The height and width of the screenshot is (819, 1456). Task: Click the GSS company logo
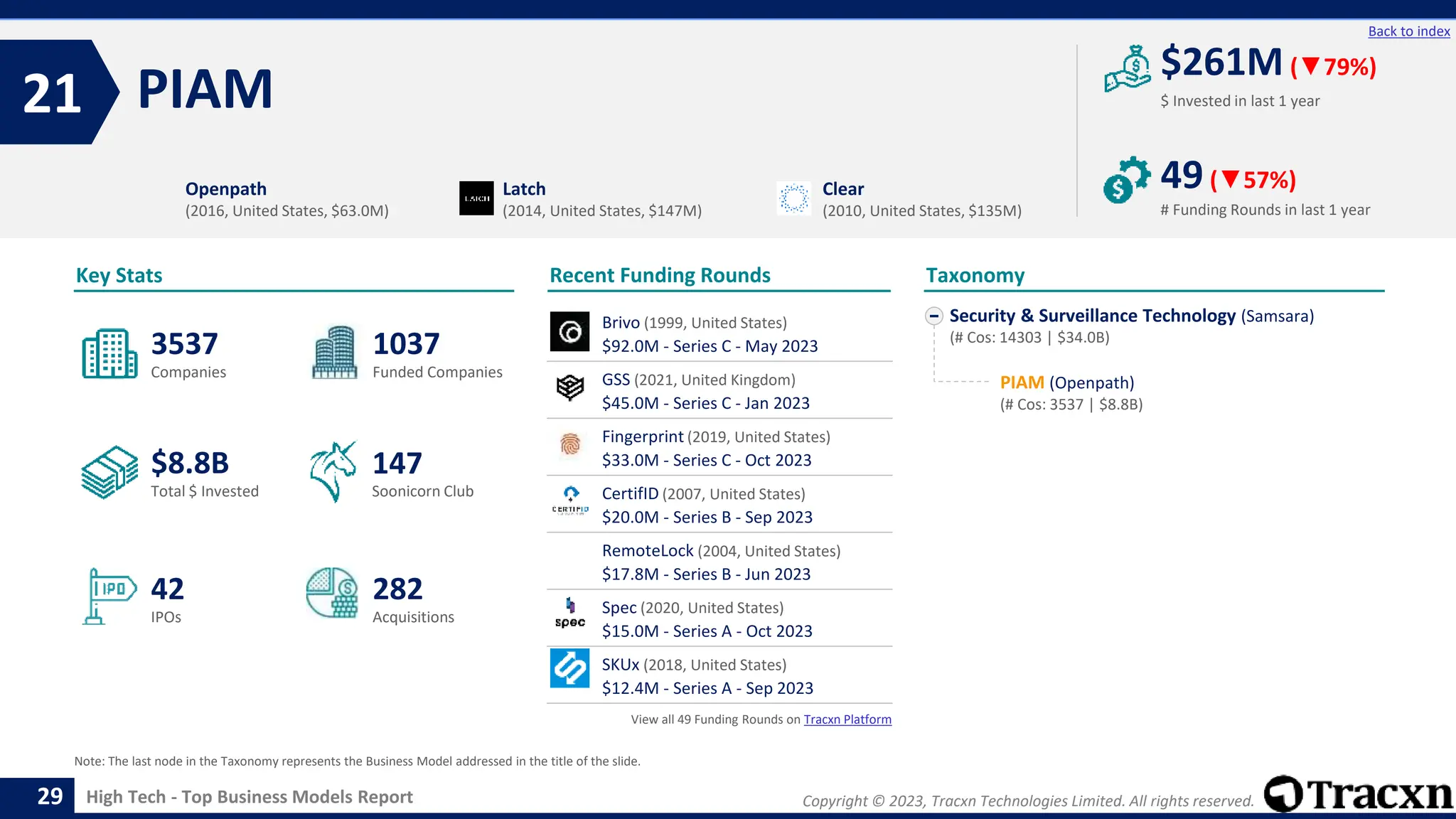pos(569,388)
